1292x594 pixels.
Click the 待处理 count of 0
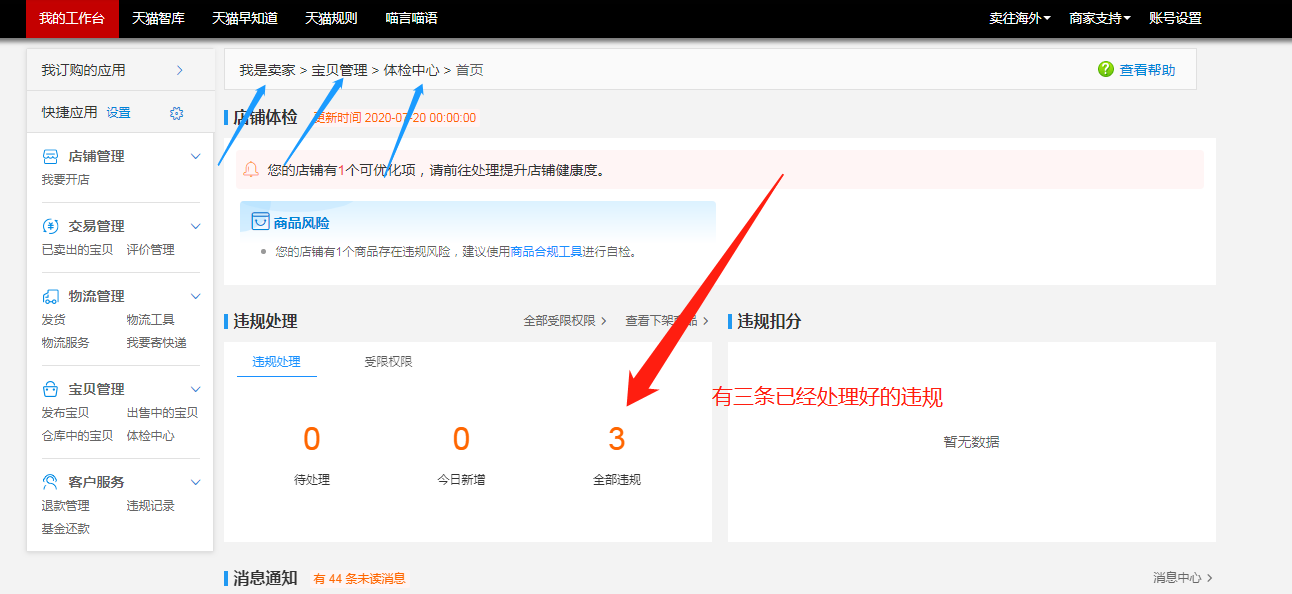(x=312, y=439)
